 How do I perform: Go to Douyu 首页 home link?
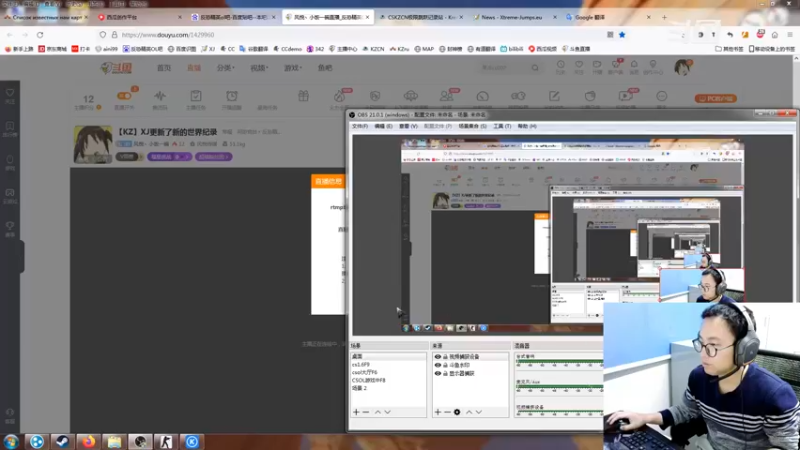[x=164, y=68]
